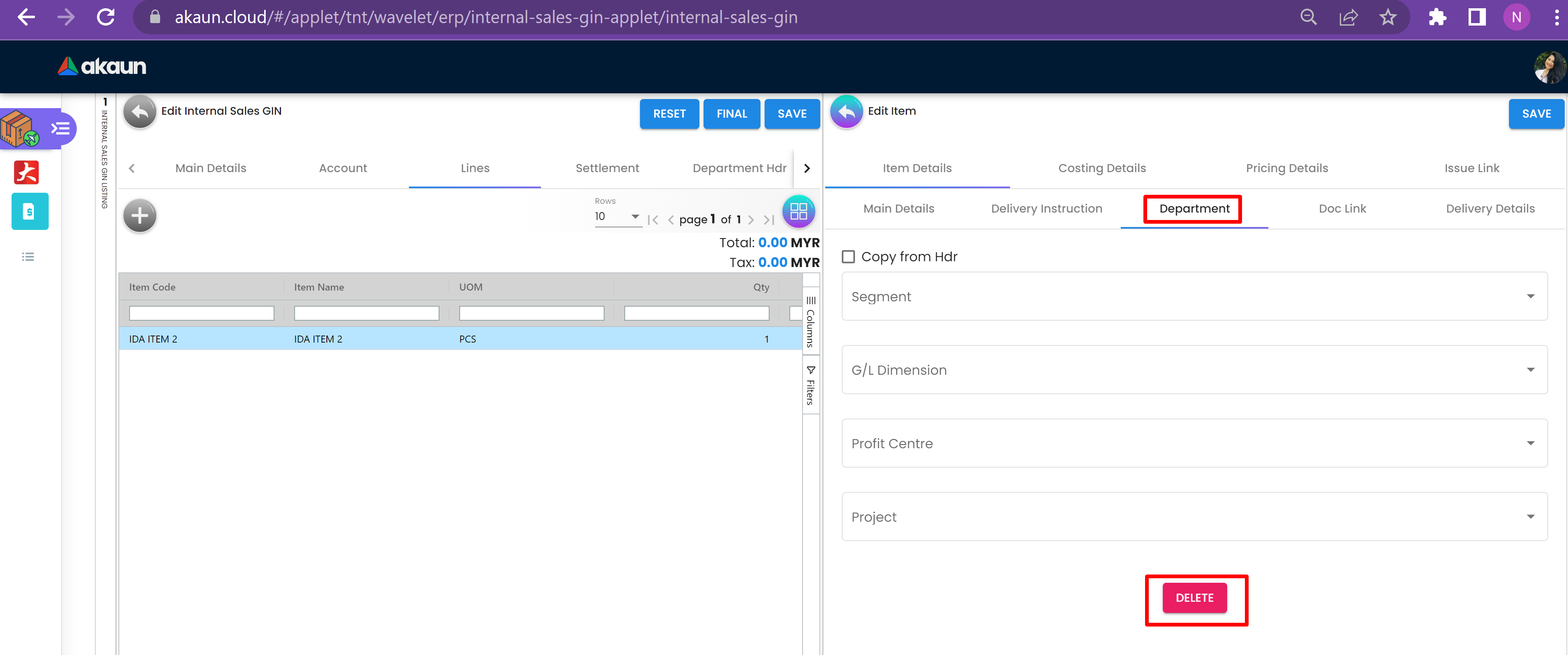Click the FINAL button

click(731, 114)
